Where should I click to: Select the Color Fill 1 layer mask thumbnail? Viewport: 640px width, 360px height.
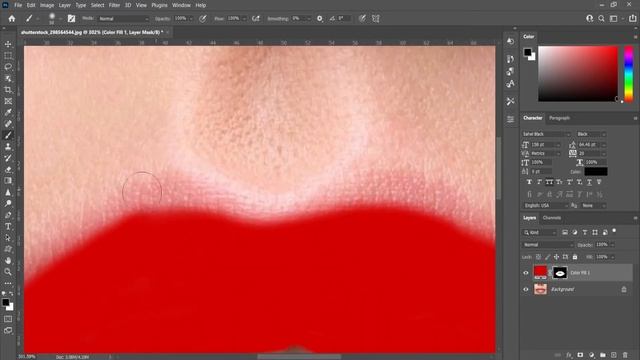point(560,273)
